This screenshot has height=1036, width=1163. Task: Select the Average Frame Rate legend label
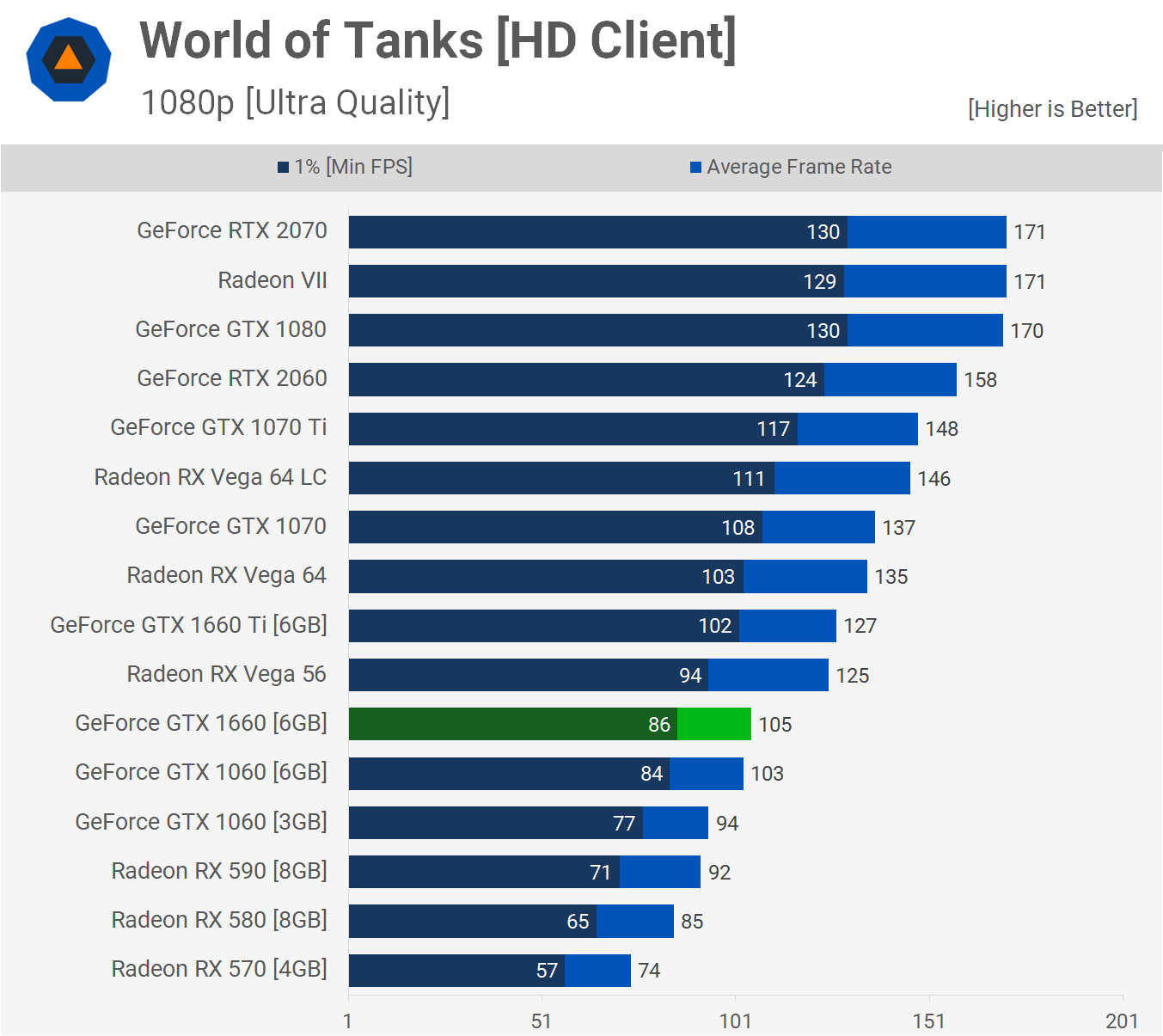point(799,167)
